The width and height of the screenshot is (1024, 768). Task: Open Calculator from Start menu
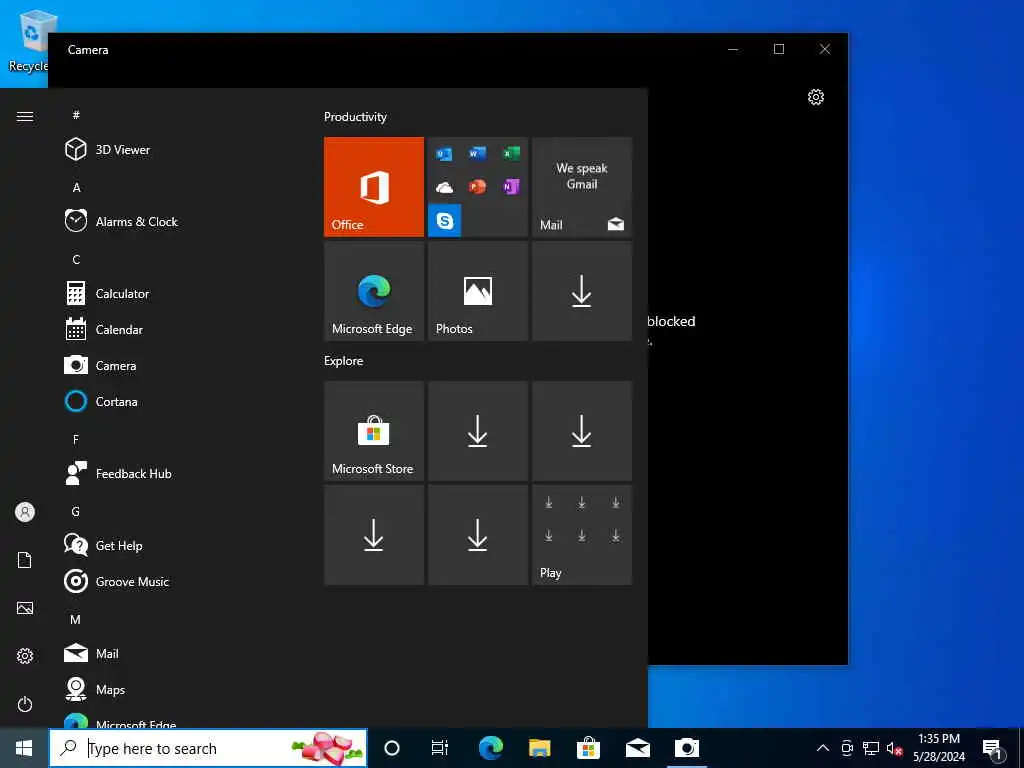coord(176,293)
